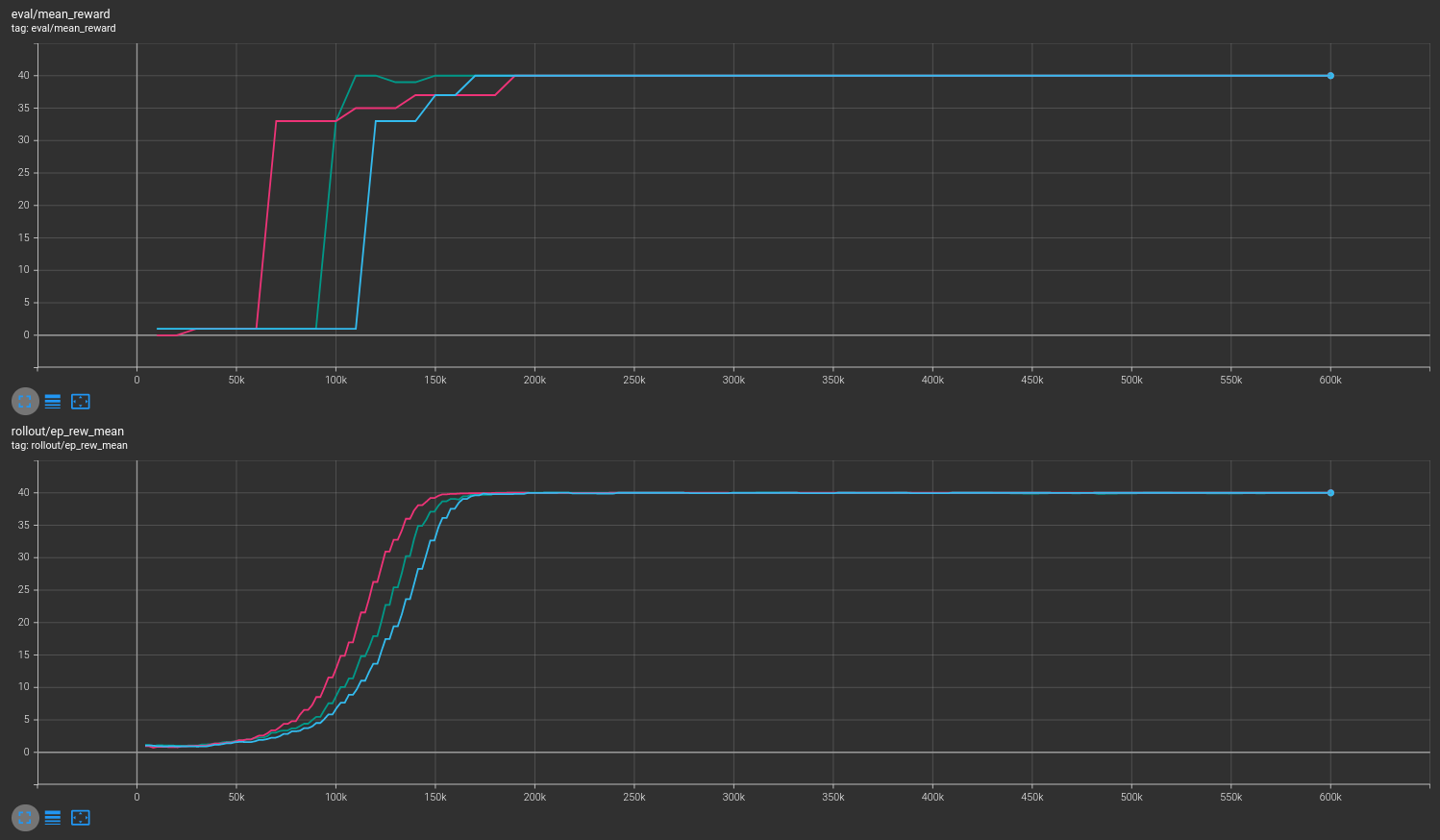
Task: Toggle log scale on eval/mean_reward y-axis
Action: click(x=53, y=402)
